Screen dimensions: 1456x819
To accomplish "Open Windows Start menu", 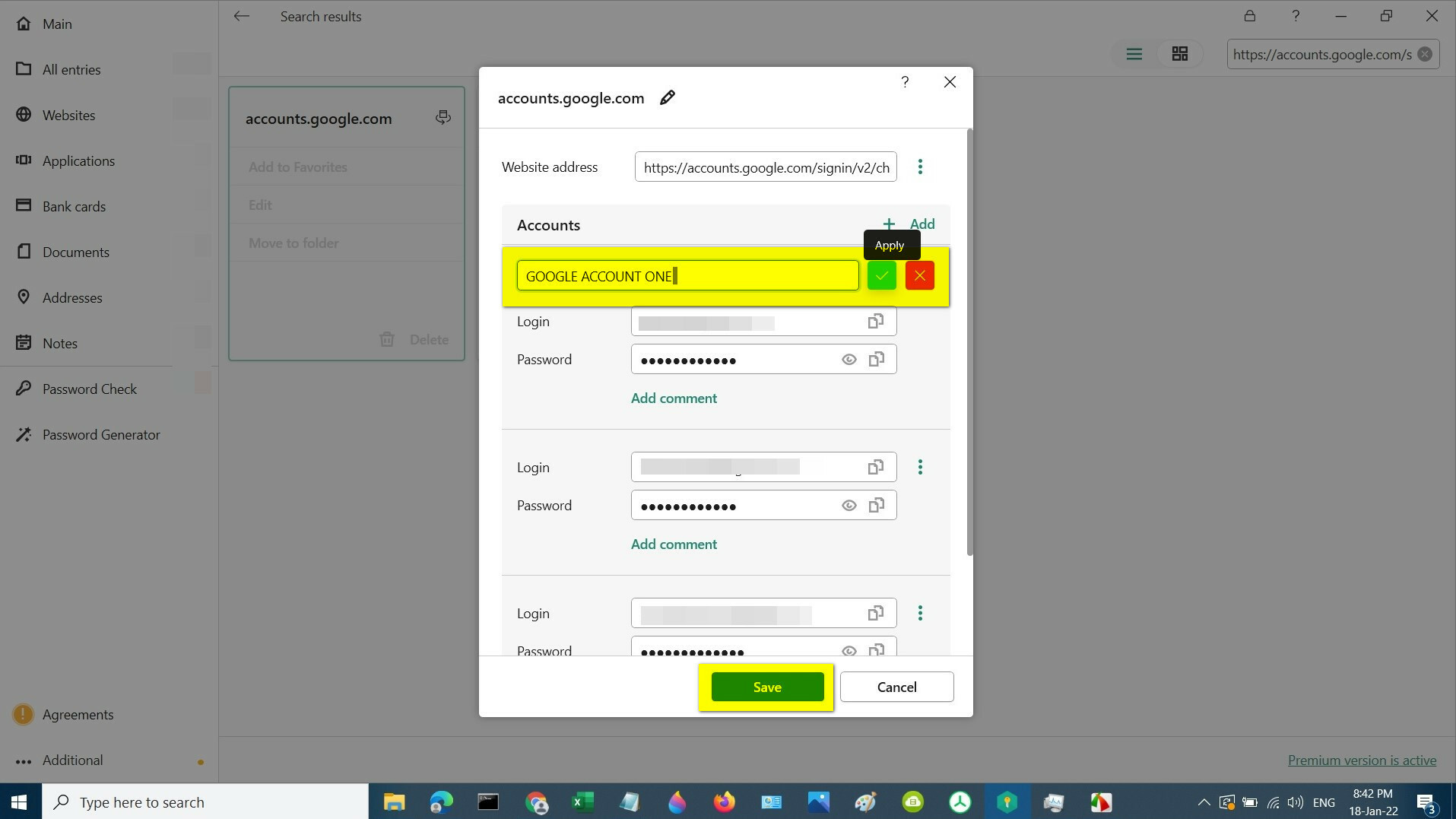I will (21, 802).
